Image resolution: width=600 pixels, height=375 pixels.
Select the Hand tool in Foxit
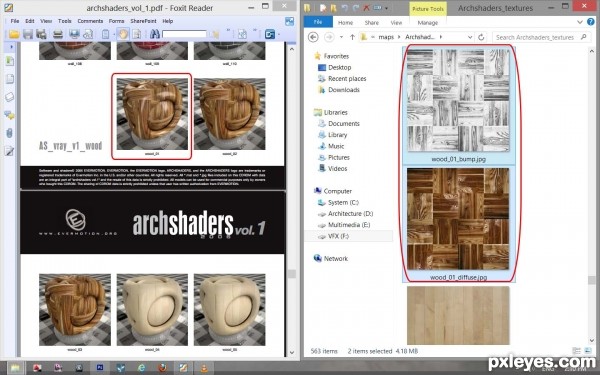123,34
